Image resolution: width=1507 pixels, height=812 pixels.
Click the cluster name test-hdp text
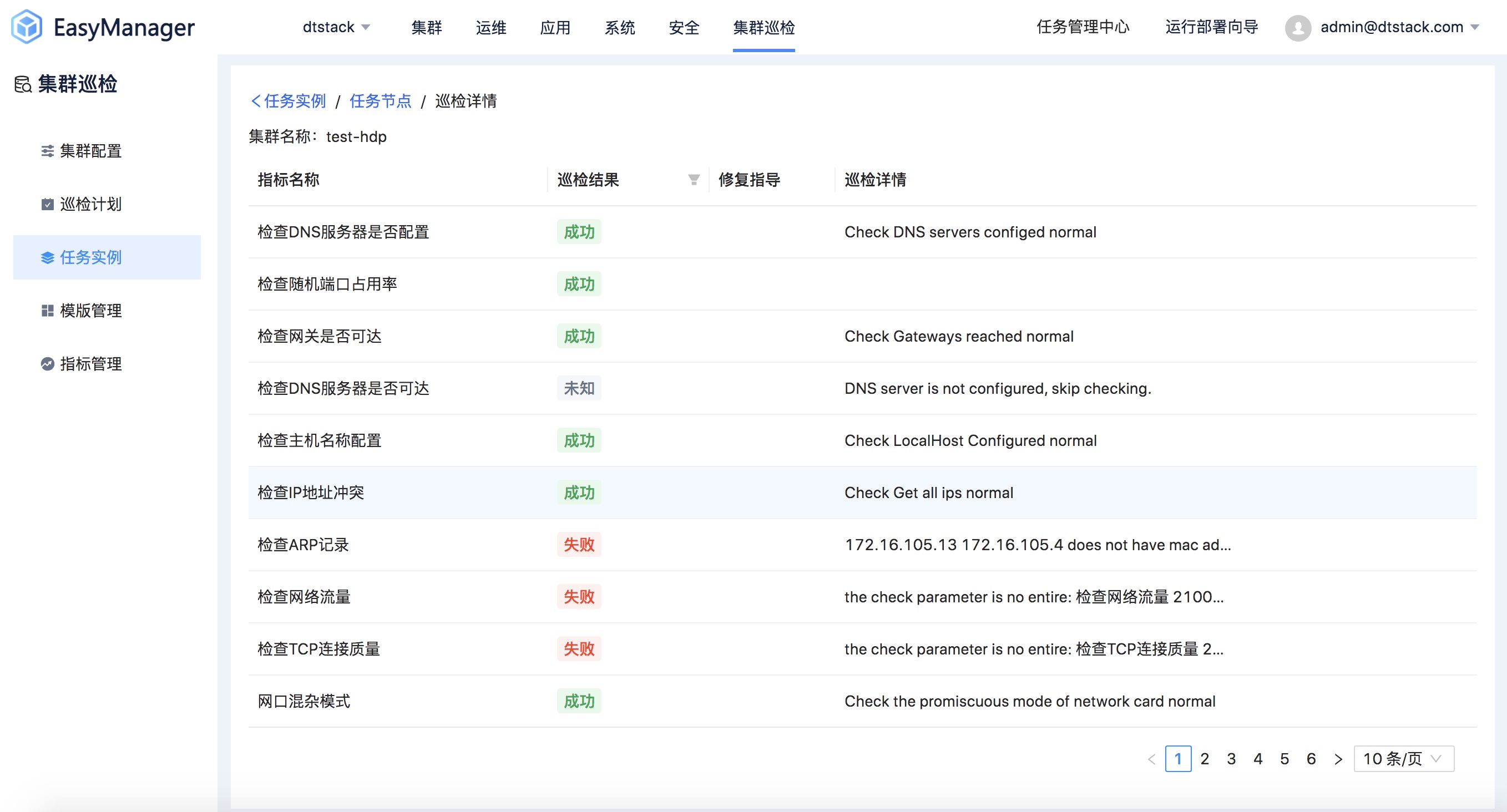(x=356, y=137)
